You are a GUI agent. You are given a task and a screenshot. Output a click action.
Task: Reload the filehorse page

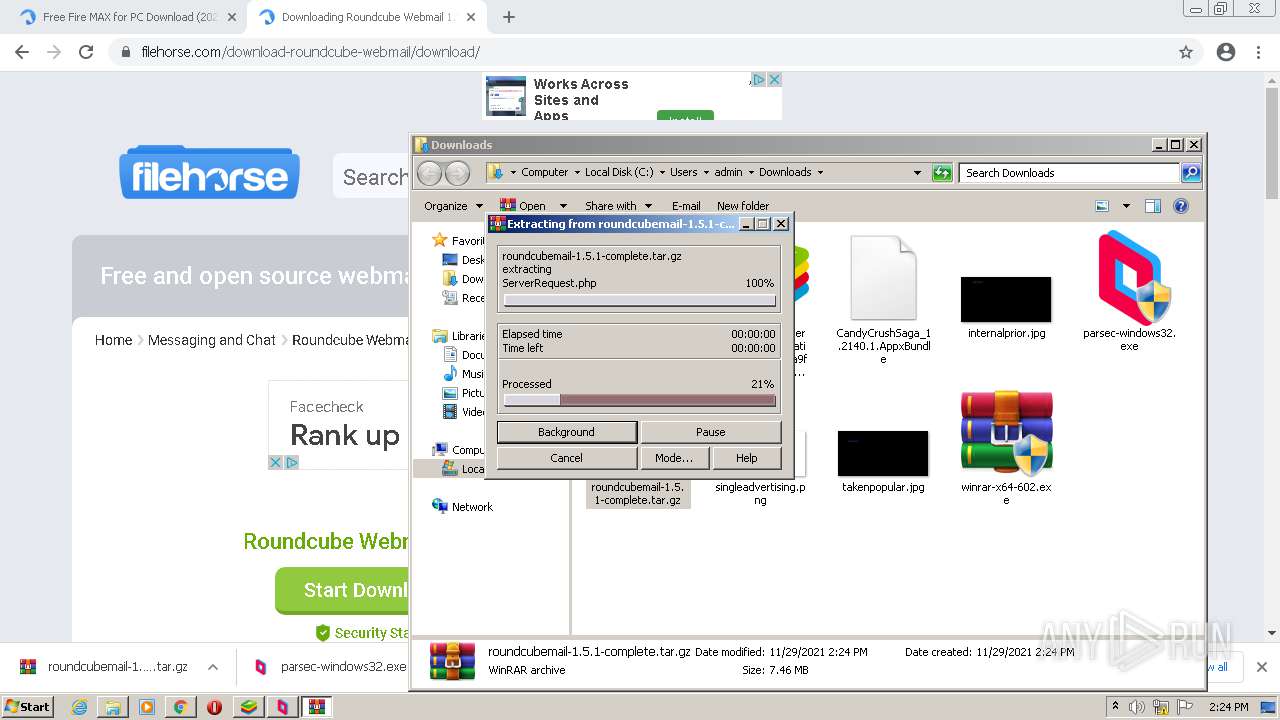point(86,52)
